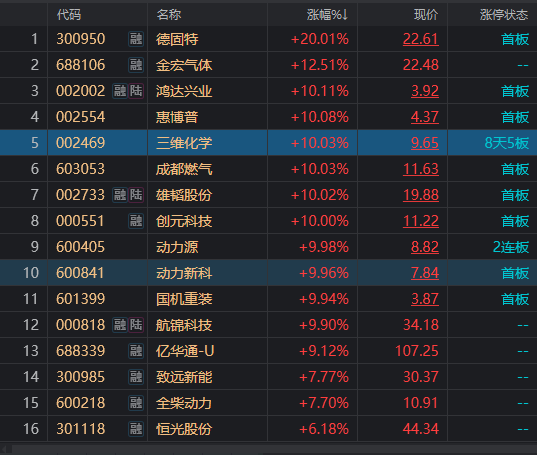Image resolution: width=537 pixels, height=455 pixels.
Task: Click the 融 badge beside 000551
Action: pyautogui.click(x=136, y=221)
